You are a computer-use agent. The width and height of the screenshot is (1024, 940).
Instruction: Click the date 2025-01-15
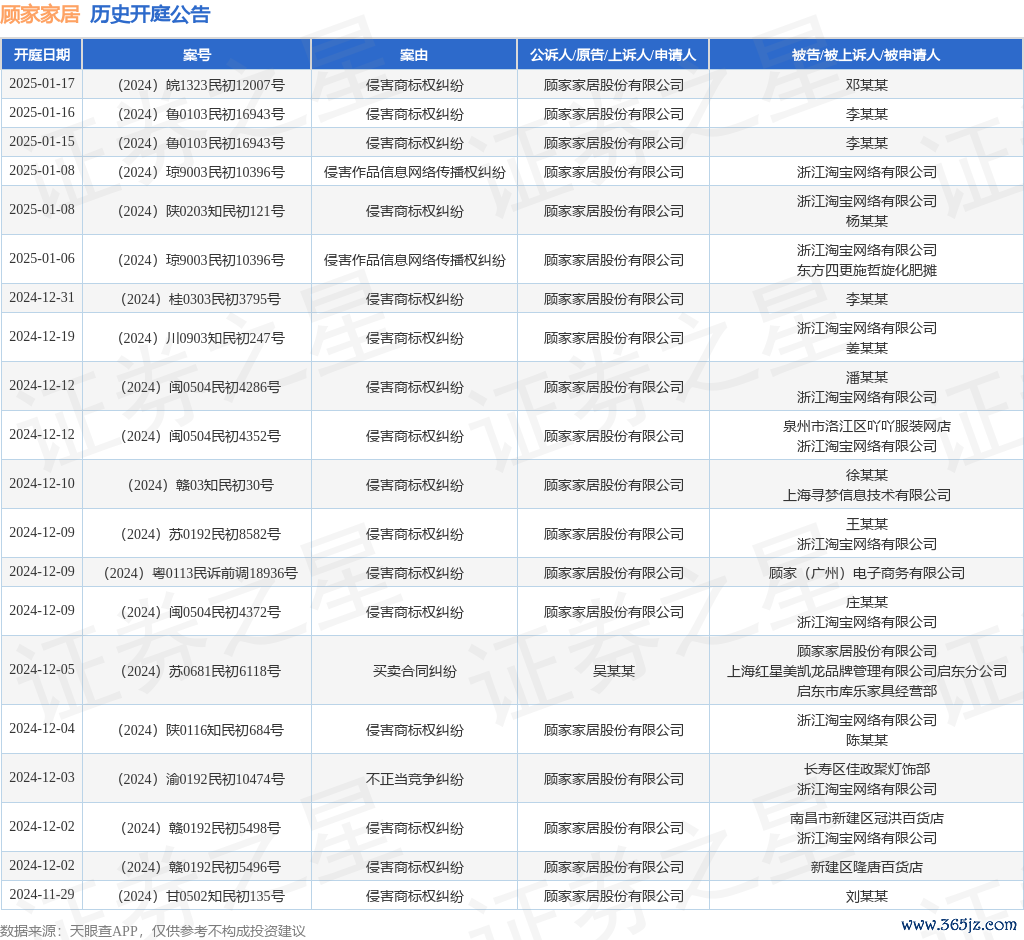click(x=42, y=141)
